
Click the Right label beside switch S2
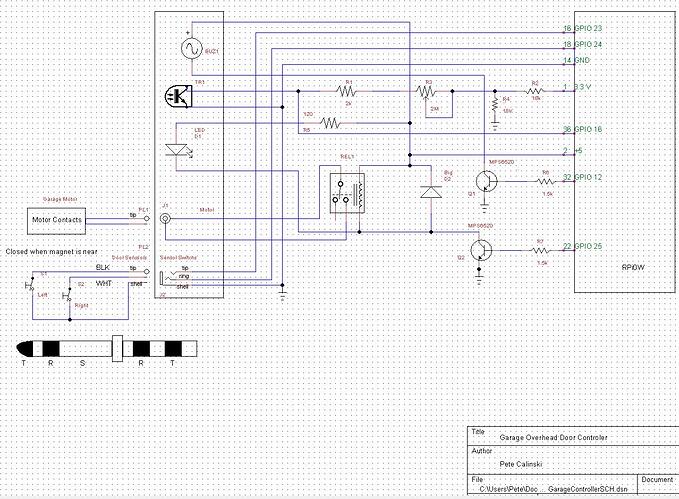click(x=81, y=305)
